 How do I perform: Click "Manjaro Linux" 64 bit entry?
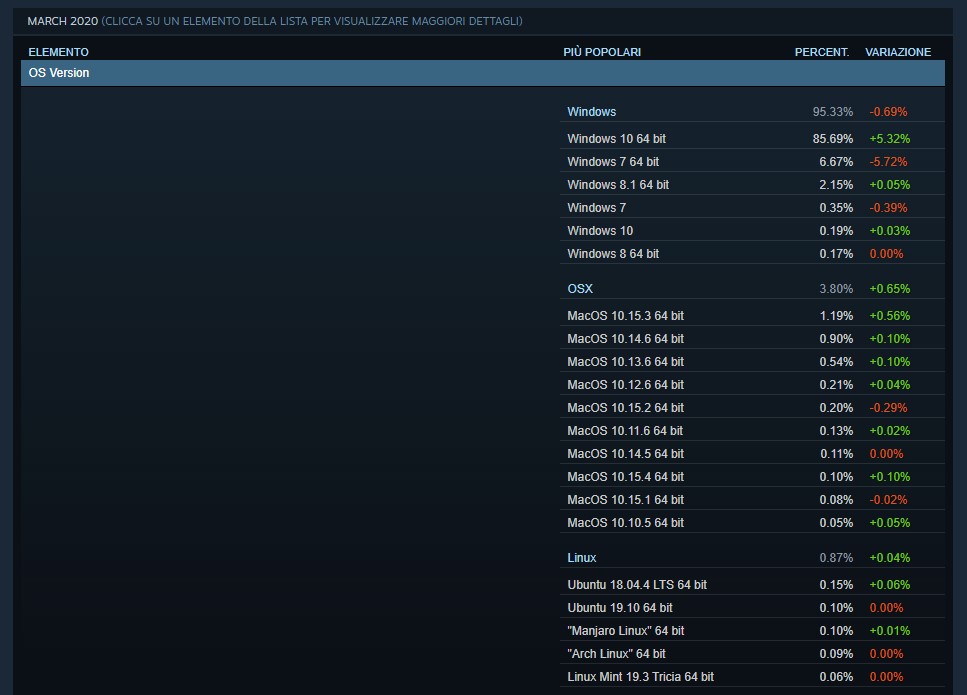click(752, 630)
